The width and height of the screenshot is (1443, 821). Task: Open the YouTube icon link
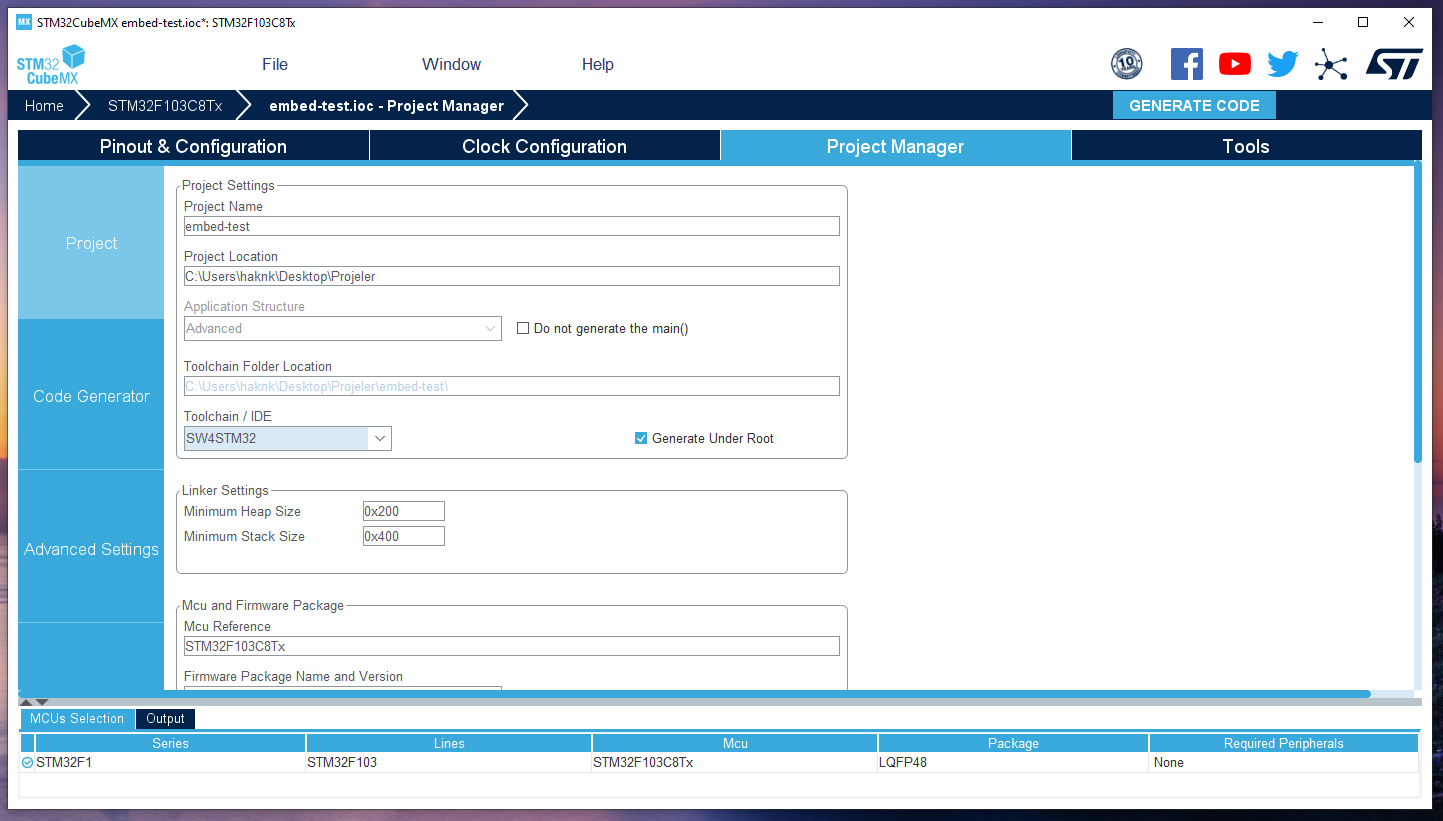click(x=1235, y=64)
